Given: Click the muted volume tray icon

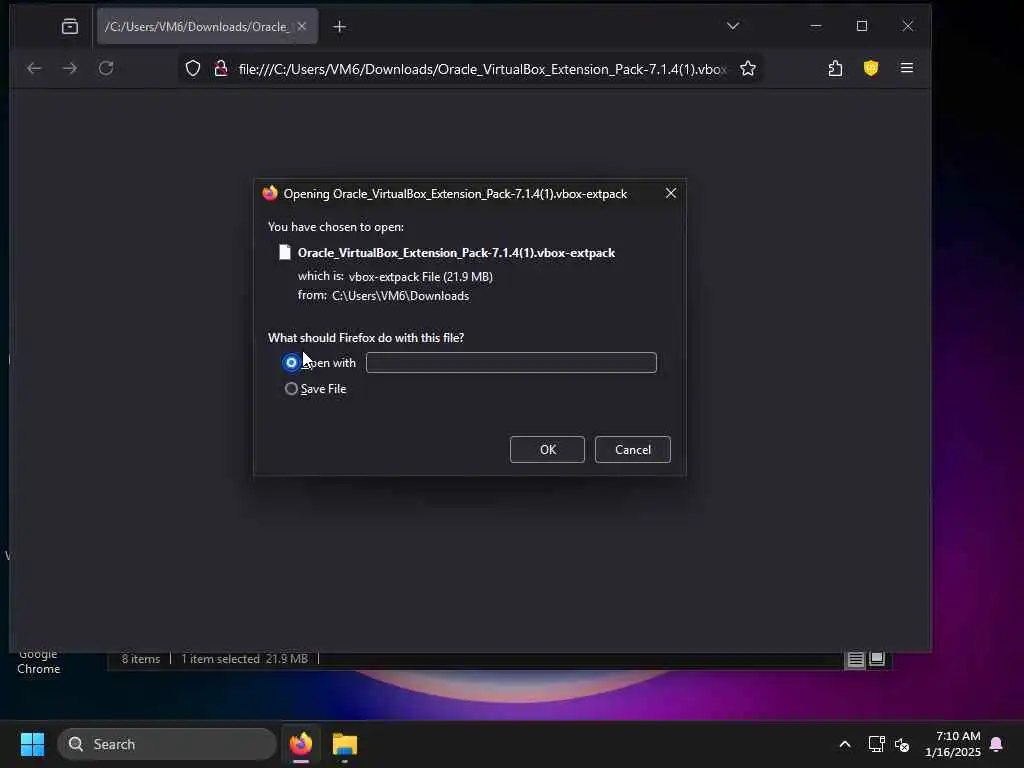Looking at the screenshot, I should (902, 744).
